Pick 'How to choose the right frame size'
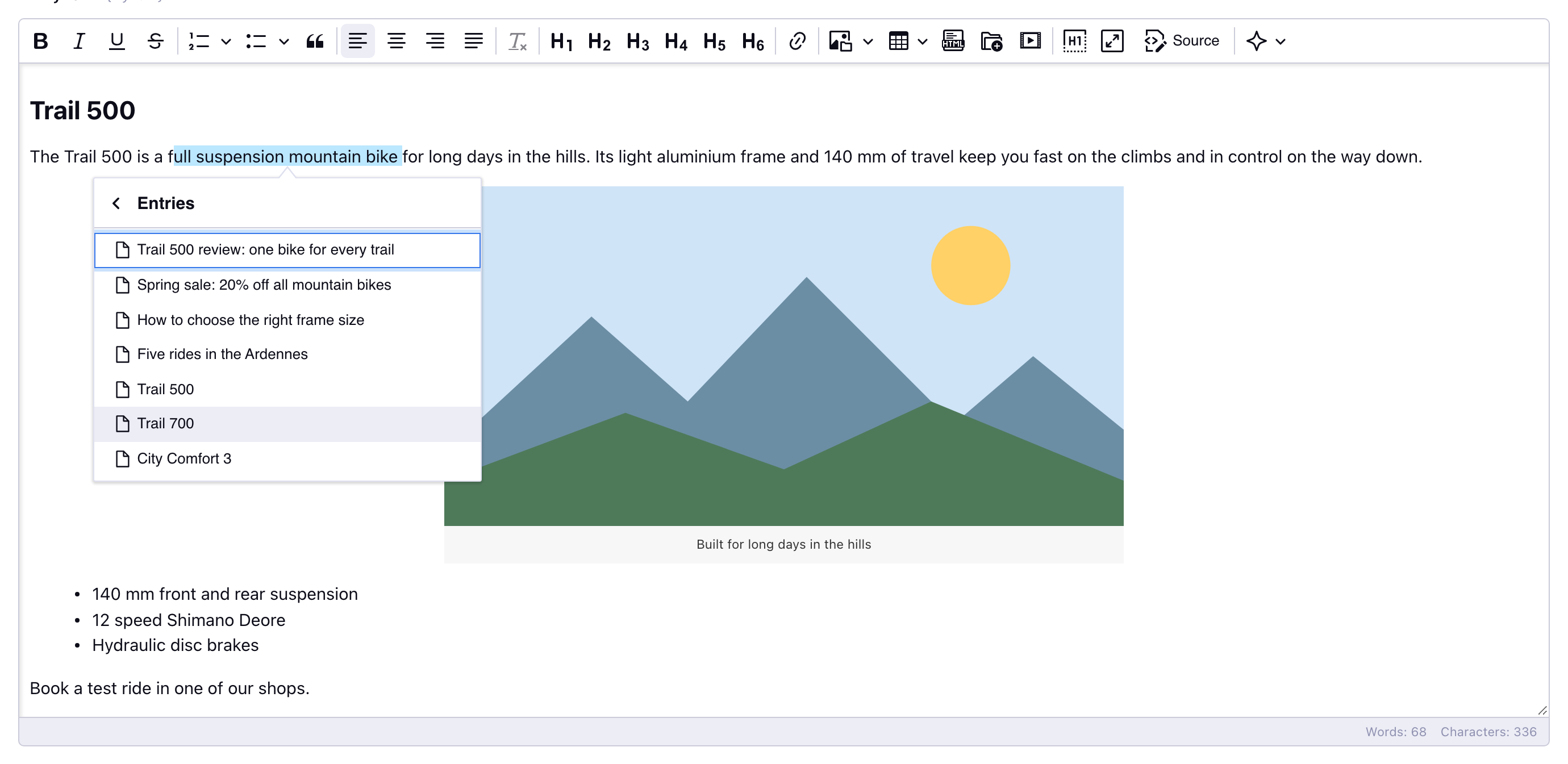Viewport: 1568px width, 764px height. point(287,320)
